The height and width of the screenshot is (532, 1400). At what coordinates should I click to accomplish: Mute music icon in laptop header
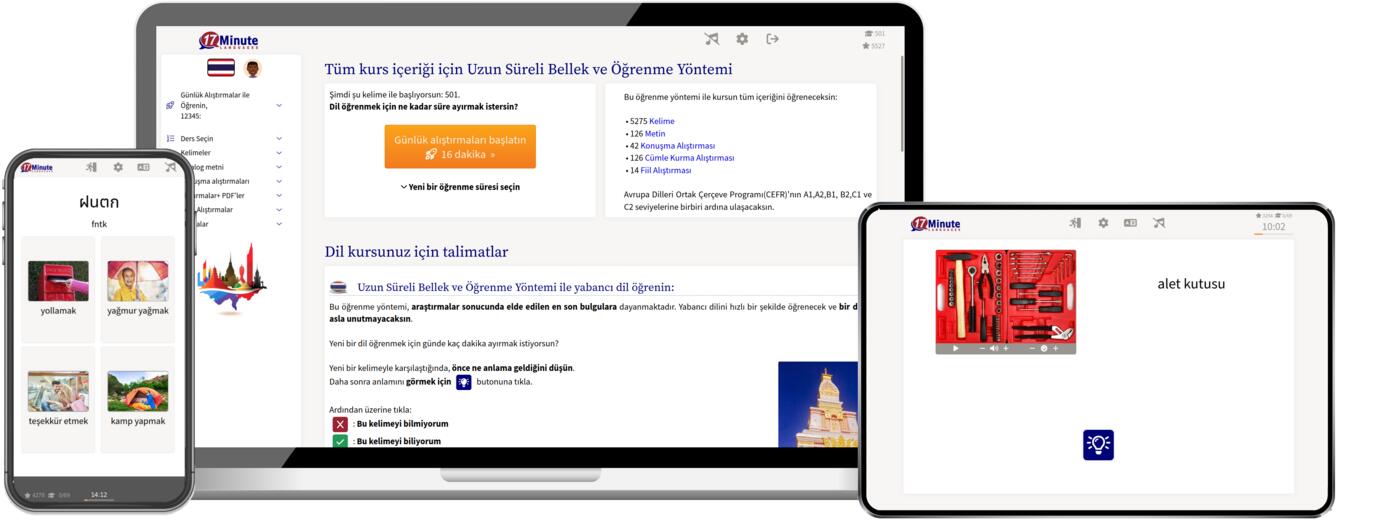click(x=711, y=39)
